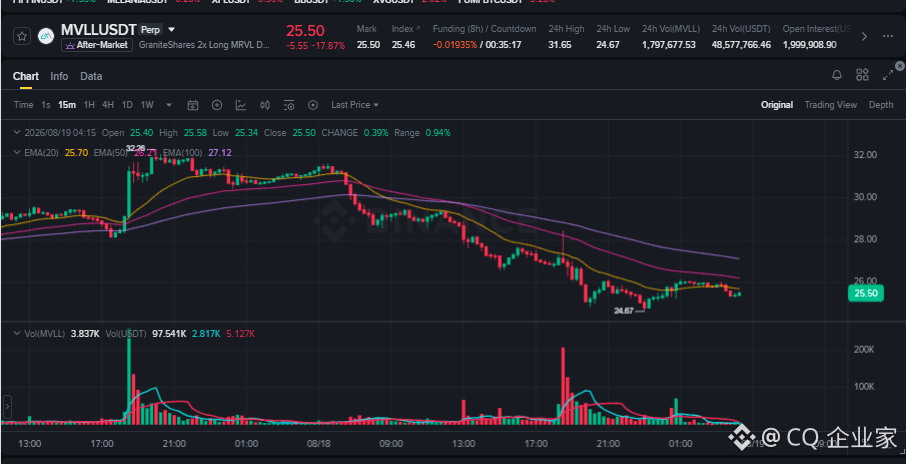Click 24h Vol(USDT) value 48,577,766.46
Screen dimensions: 906x464
[x=741, y=44]
